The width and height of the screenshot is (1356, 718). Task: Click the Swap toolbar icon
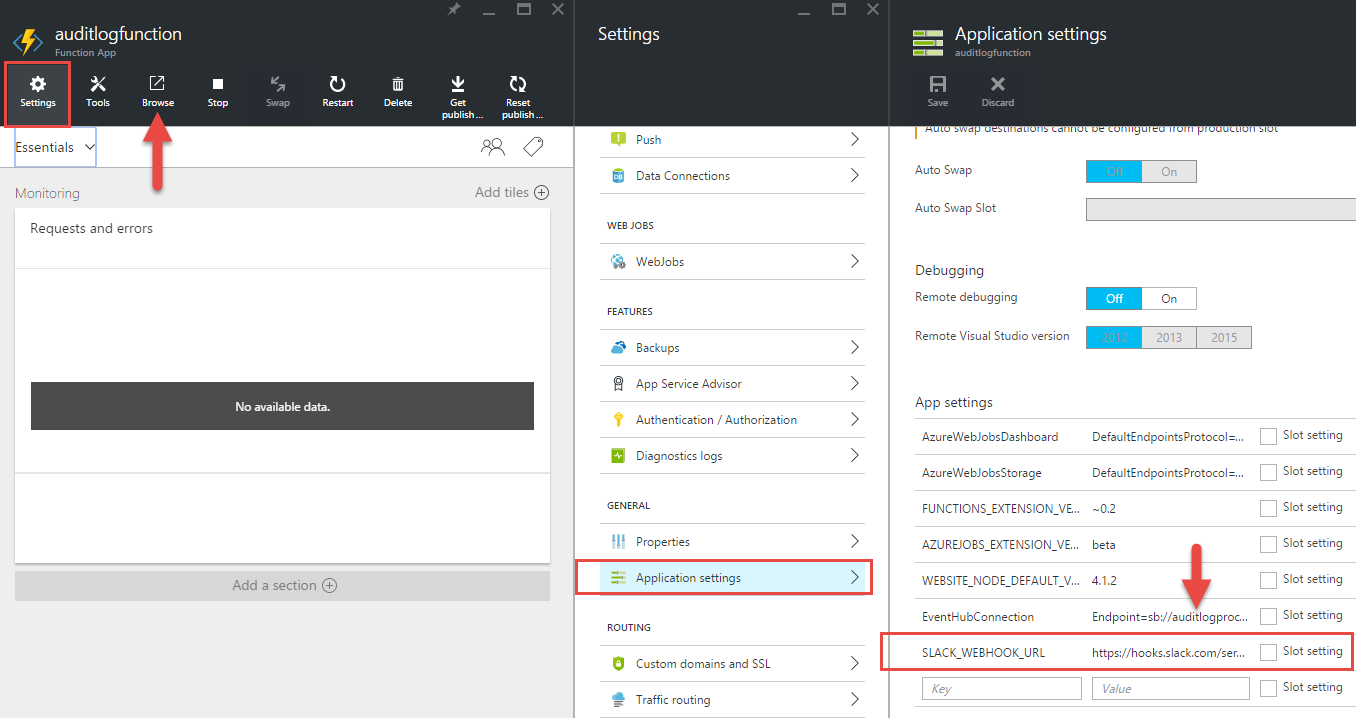pyautogui.click(x=278, y=84)
